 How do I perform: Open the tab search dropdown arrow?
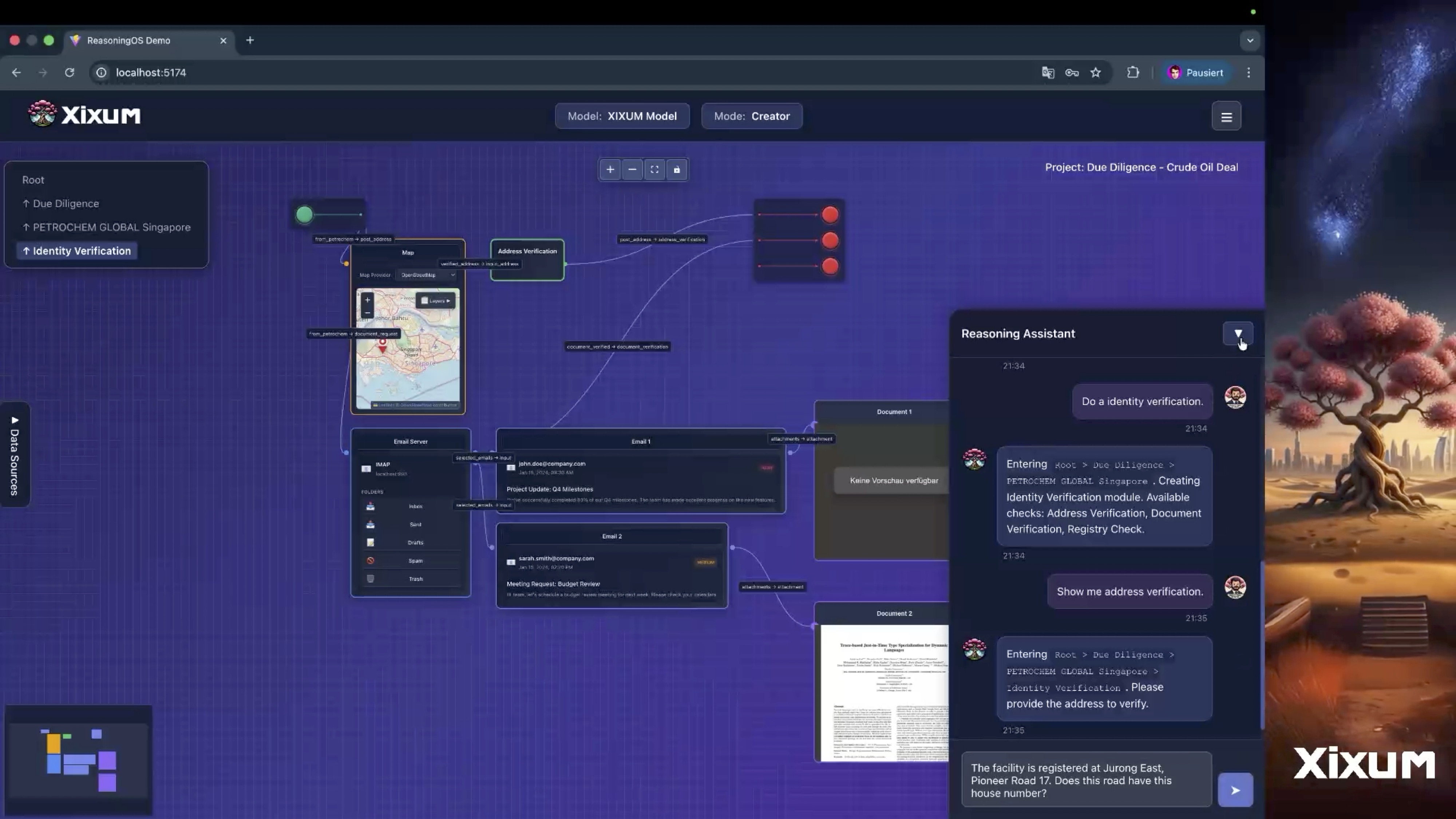pyautogui.click(x=1250, y=41)
